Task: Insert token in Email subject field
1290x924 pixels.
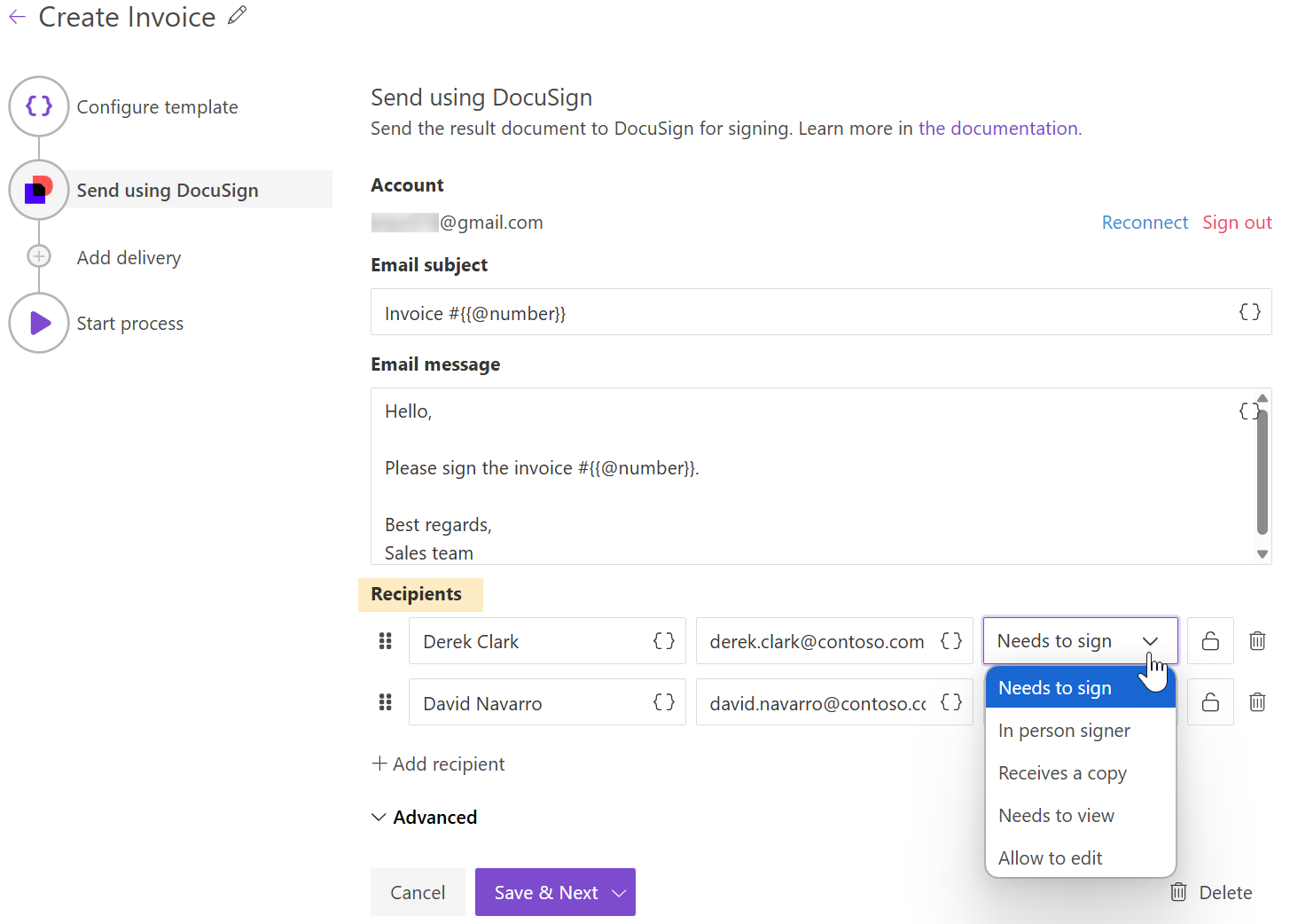Action: coord(1249,312)
